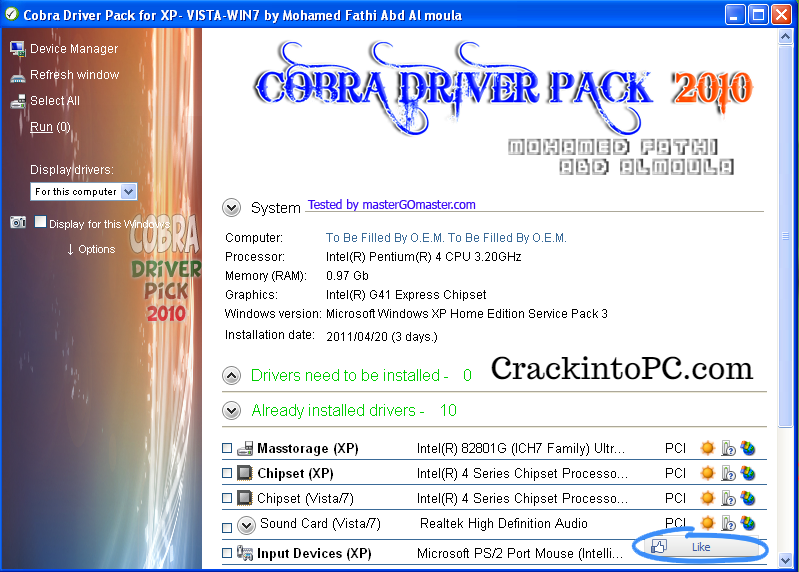Click the Select All devices icon
Viewport: 799px width, 572px height.
18,101
